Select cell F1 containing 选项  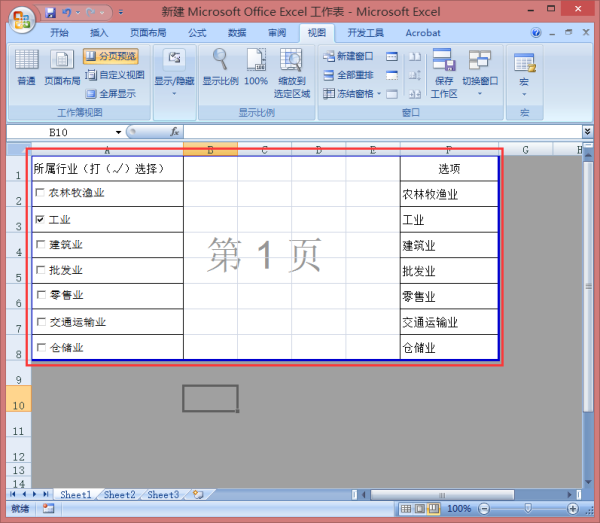click(449, 169)
